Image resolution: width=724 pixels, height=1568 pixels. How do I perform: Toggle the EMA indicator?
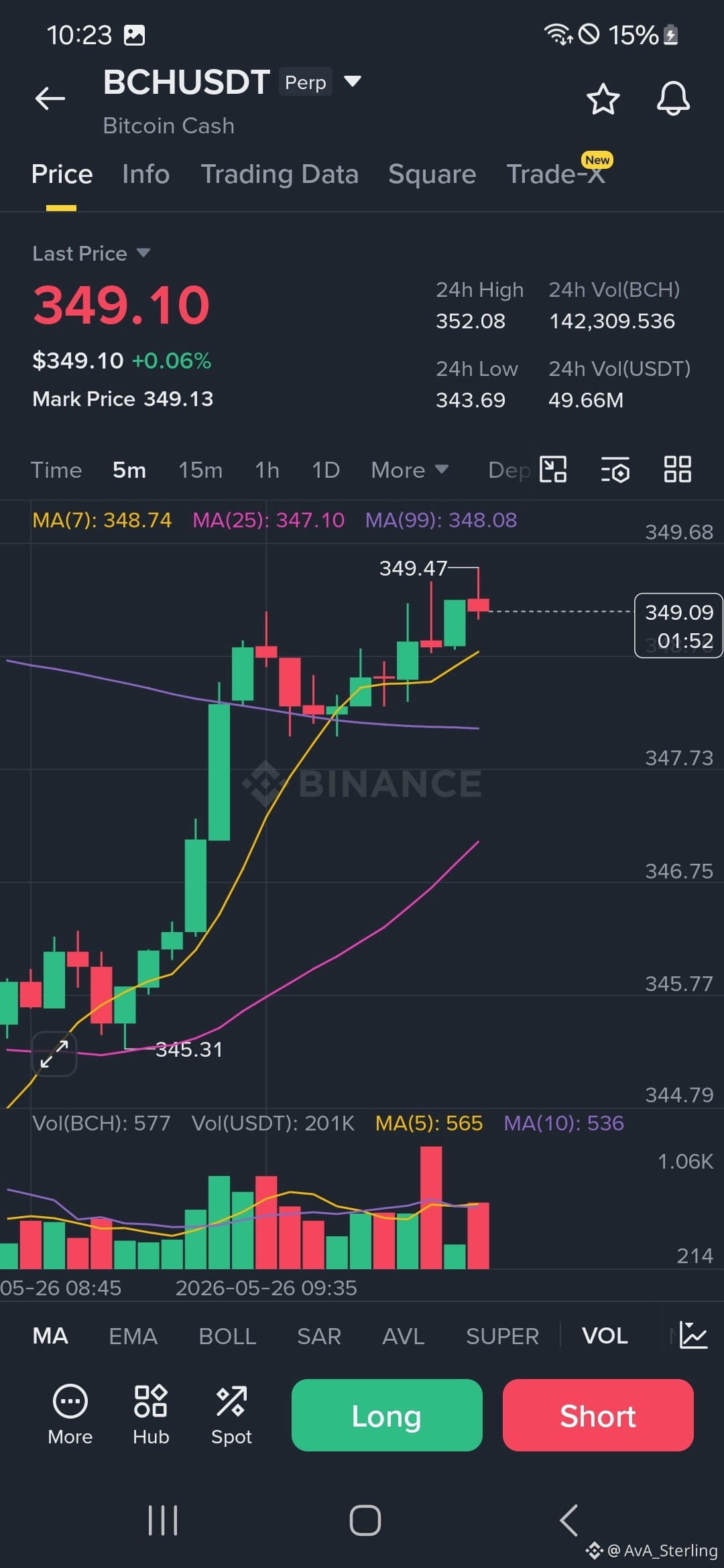(x=133, y=1336)
